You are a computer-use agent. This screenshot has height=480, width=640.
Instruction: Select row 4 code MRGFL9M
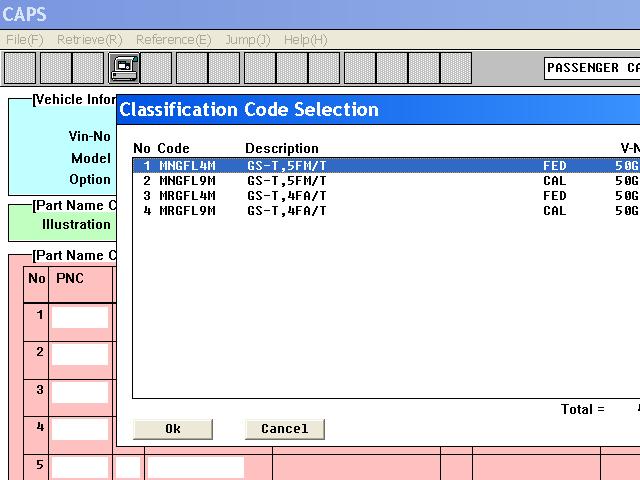click(x=187, y=211)
